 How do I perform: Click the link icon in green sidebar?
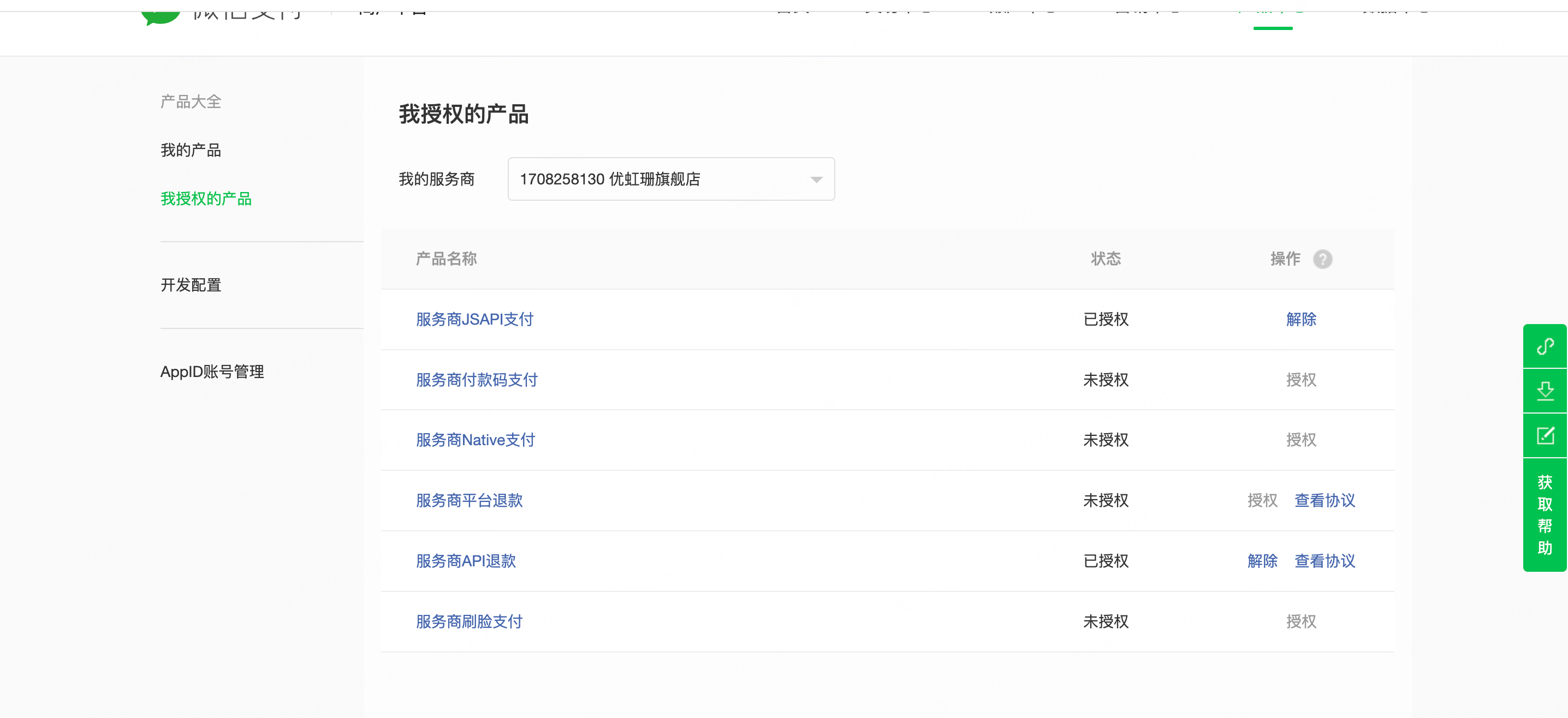point(1545,346)
